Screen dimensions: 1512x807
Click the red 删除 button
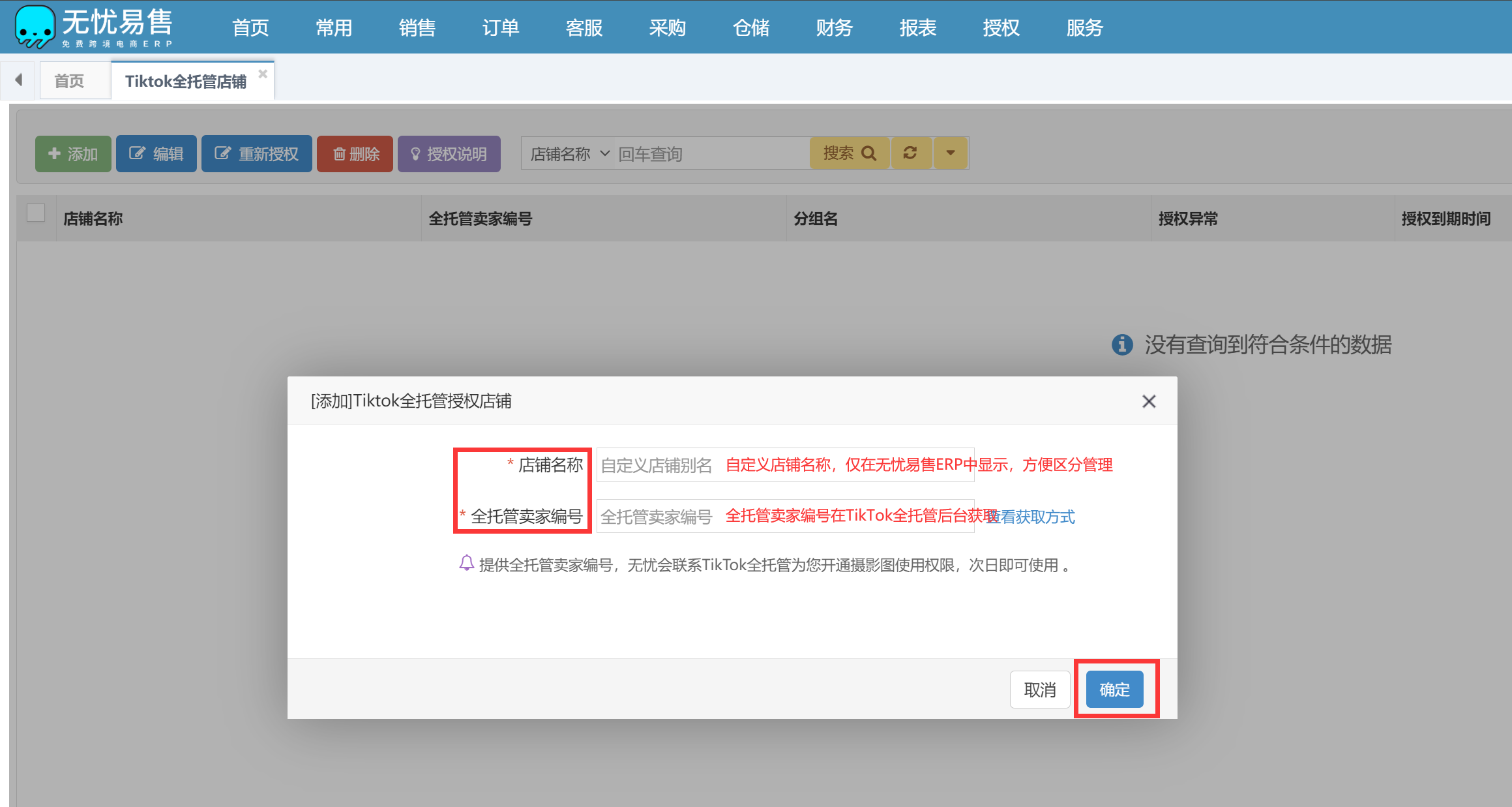click(x=355, y=154)
